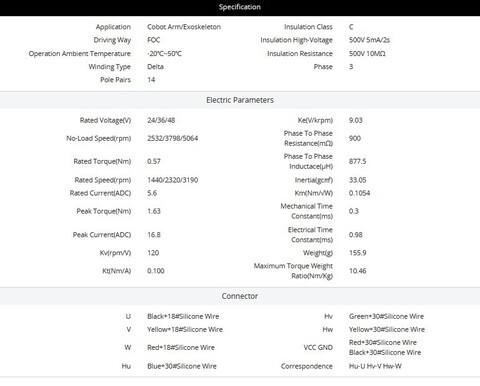Image resolution: width=480 pixels, height=386 pixels.
Task: Select the Weight(g) value 155.9
Action: 357,253
